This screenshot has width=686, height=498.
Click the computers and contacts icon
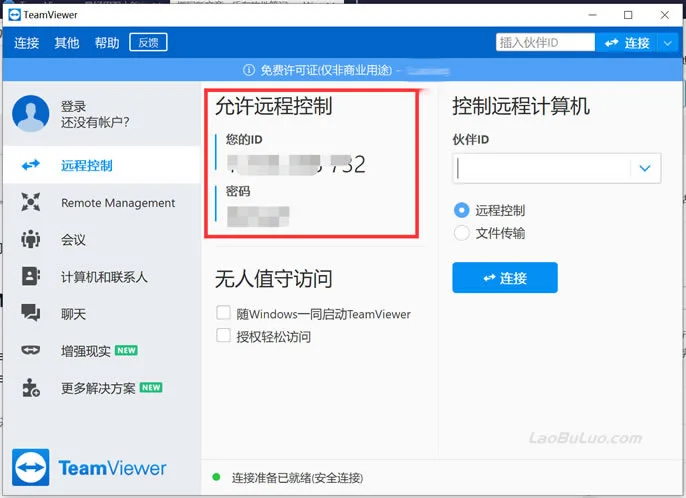[x=31, y=276]
